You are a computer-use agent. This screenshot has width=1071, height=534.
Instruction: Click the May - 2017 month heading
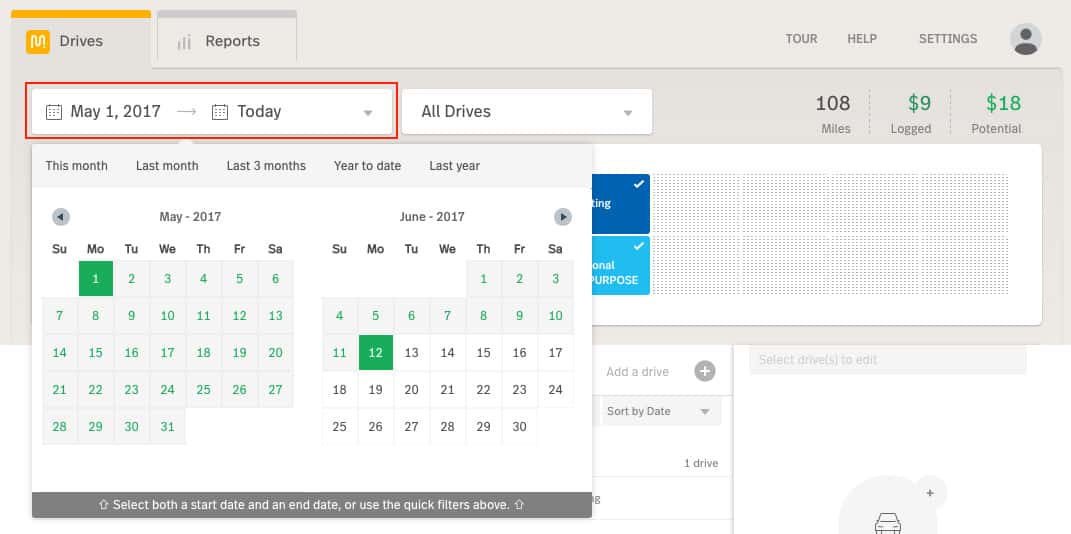tap(190, 217)
